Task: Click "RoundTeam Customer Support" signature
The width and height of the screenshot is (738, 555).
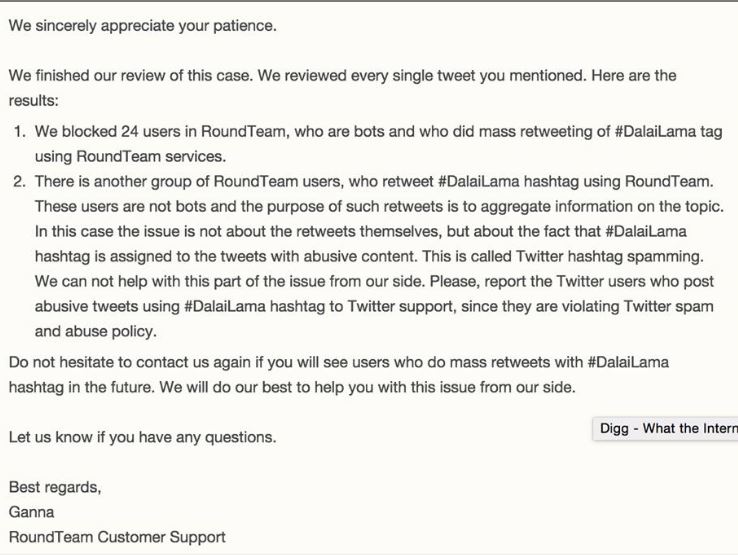Action: pos(117,537)
